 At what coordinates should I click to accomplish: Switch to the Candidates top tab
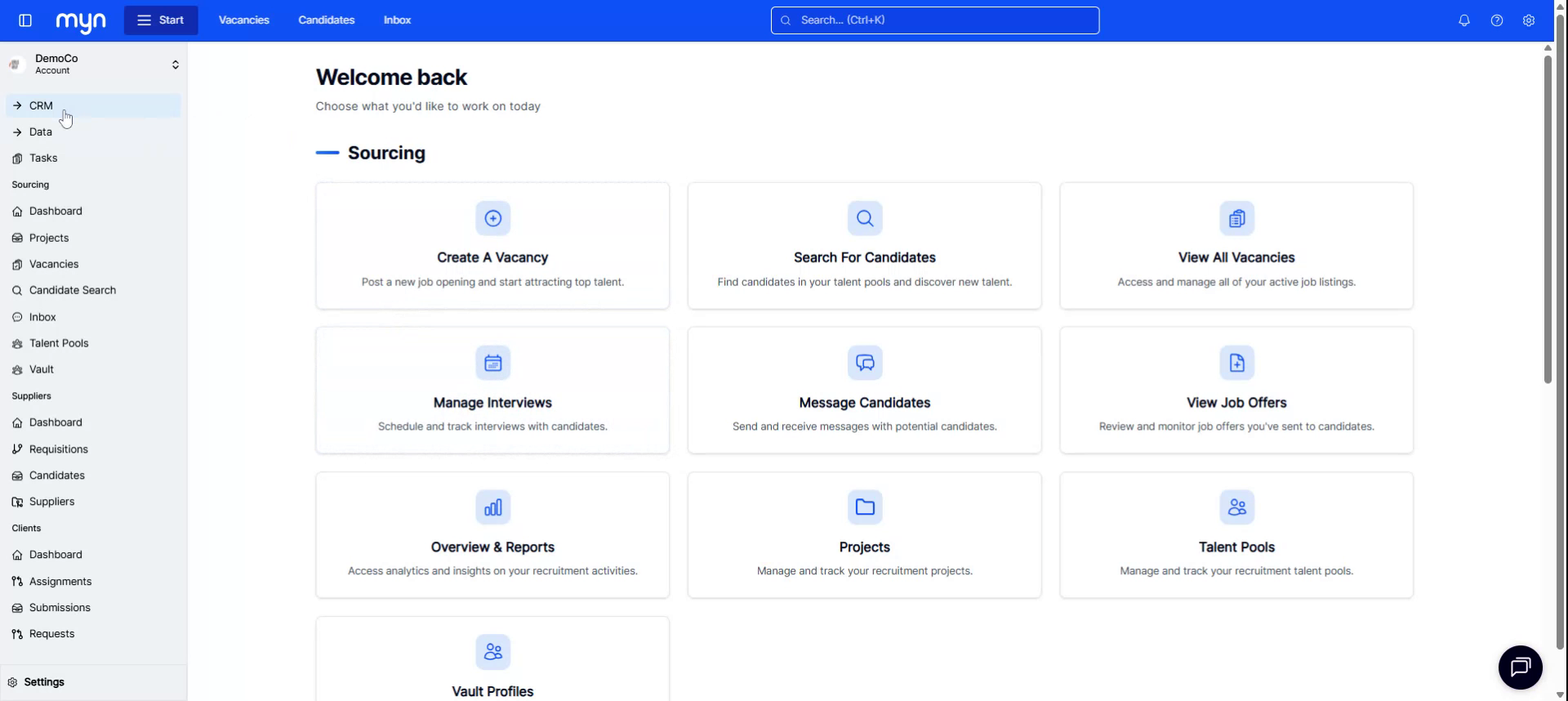326,20
